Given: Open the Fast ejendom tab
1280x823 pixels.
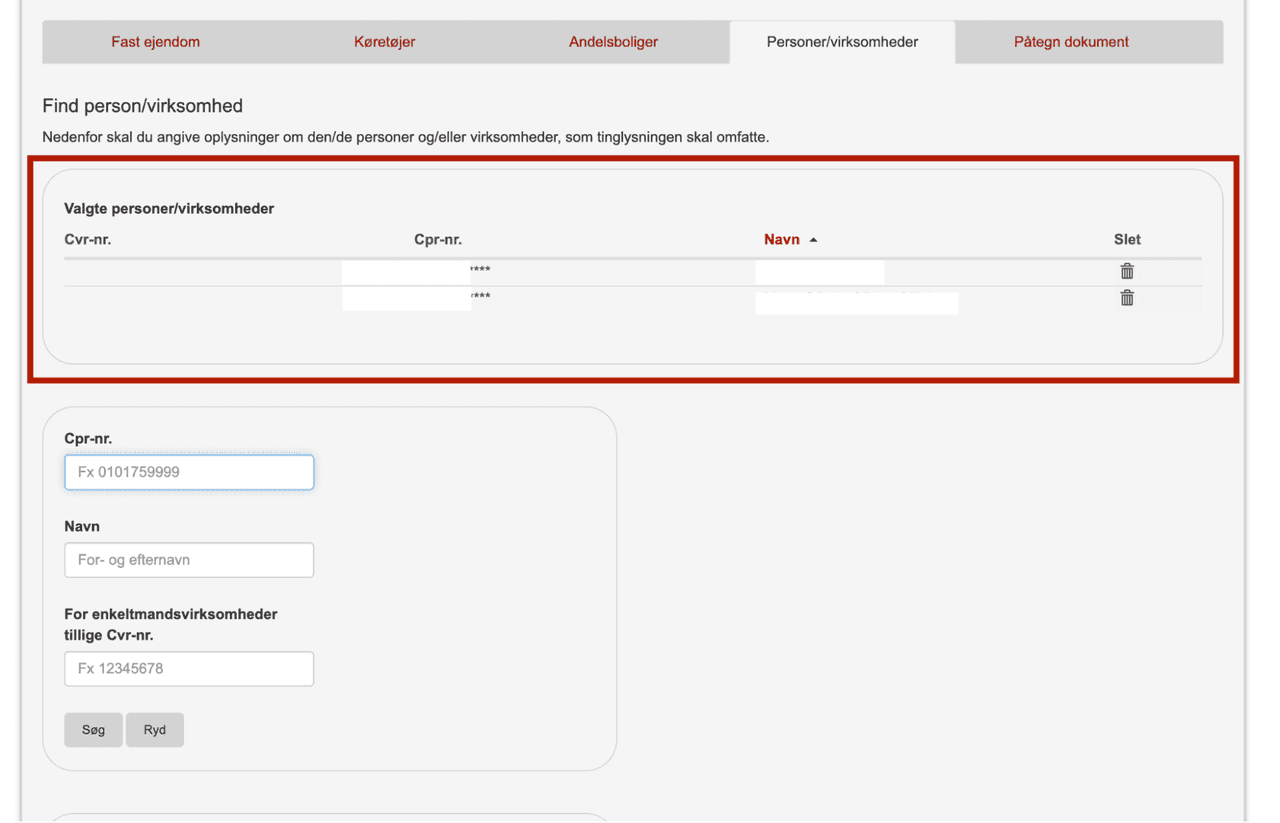Looking at the screenshot, I should (x=155, y=42).
